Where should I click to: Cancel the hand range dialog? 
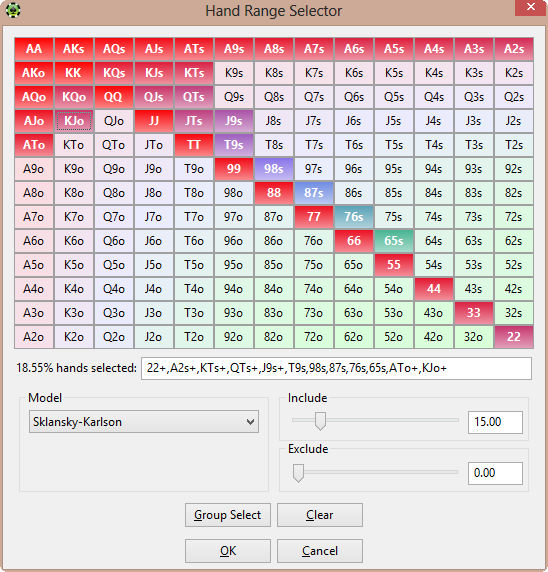pyautogui.click(x=320, y=550)
